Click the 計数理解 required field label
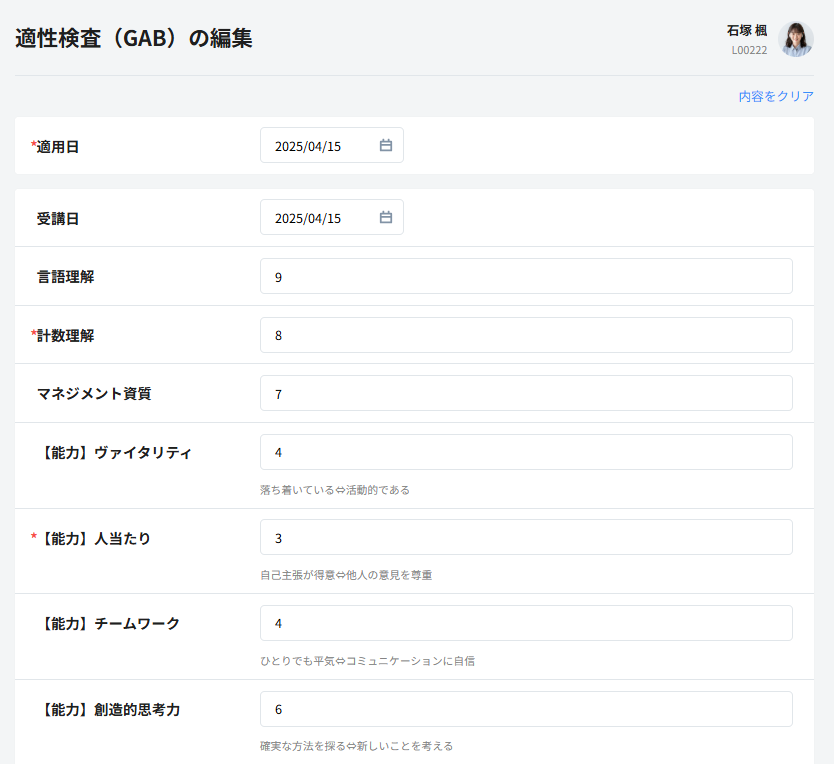The image size is (834, 764). [66, 335]
